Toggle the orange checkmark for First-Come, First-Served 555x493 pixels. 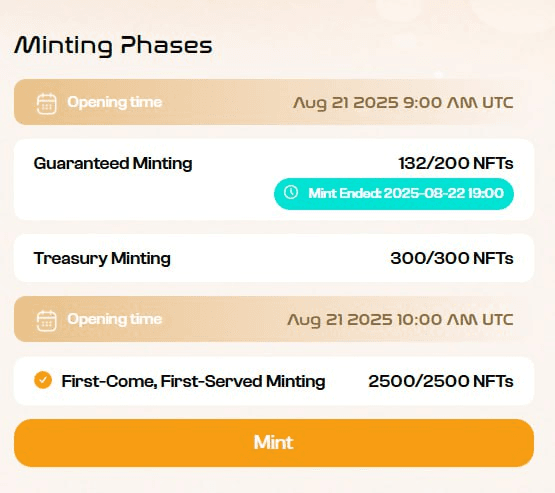click(x=43, y=380)
